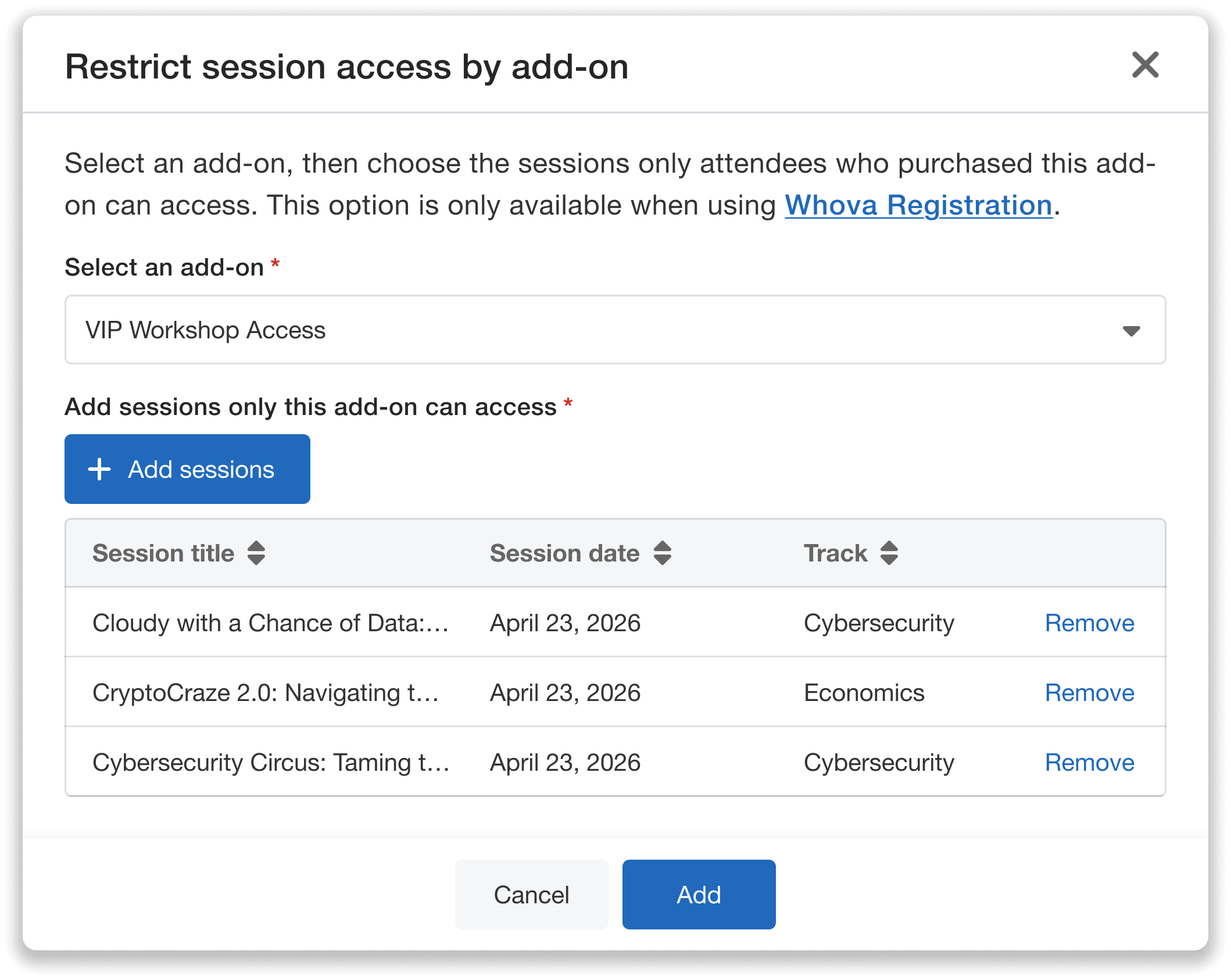Sort sessions by Session title header
This screenshot has width=1231, height=980.
164,553
